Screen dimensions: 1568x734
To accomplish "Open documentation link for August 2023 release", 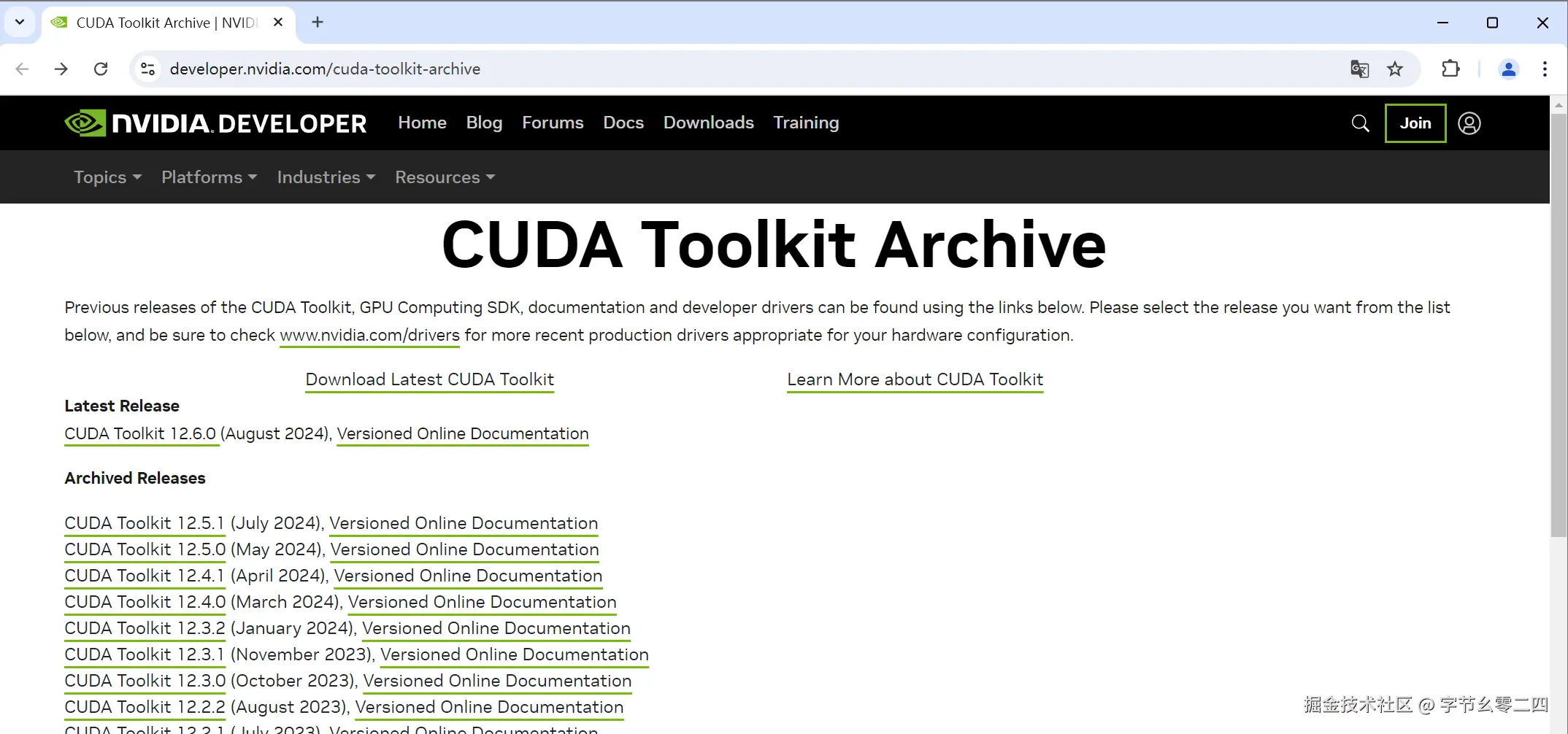I will pos(489,707).
